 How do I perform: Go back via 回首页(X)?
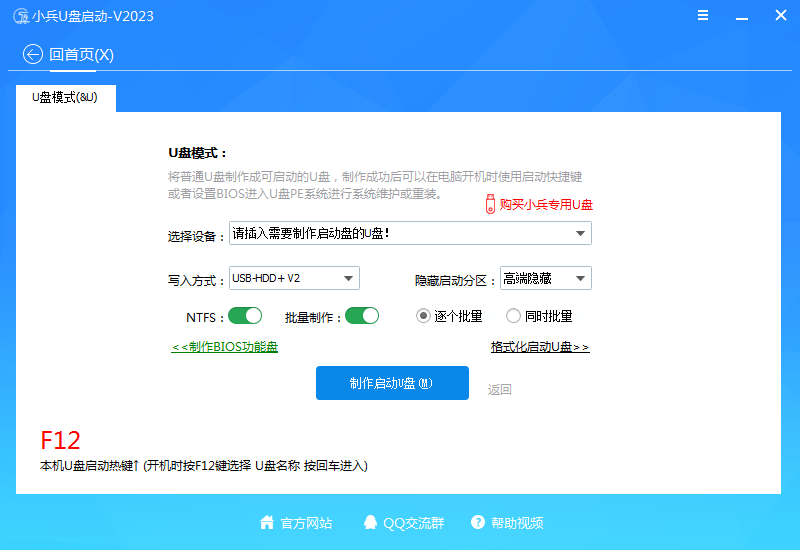pyautogui.click(x=81, y=55)
